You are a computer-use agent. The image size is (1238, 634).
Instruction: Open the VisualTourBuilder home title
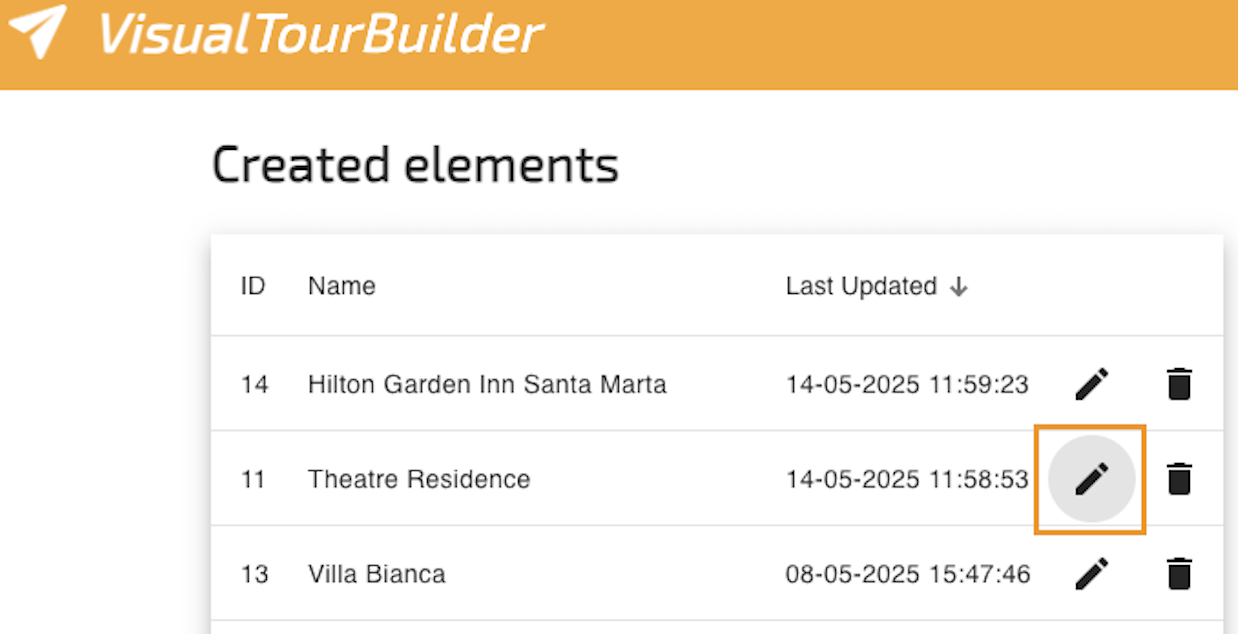point(320,35)
